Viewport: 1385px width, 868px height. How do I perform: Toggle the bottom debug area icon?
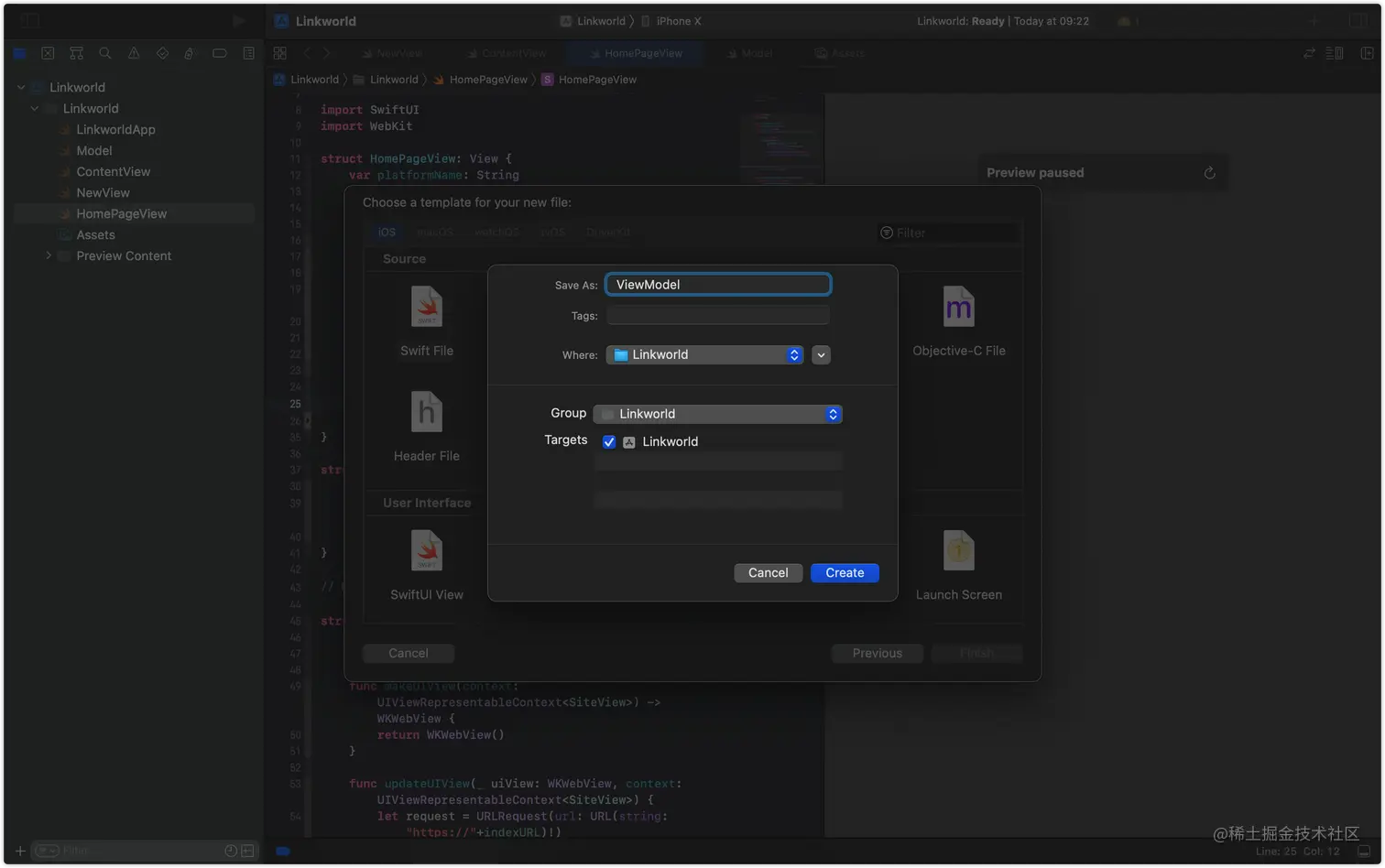click(x=1364, y=852)
